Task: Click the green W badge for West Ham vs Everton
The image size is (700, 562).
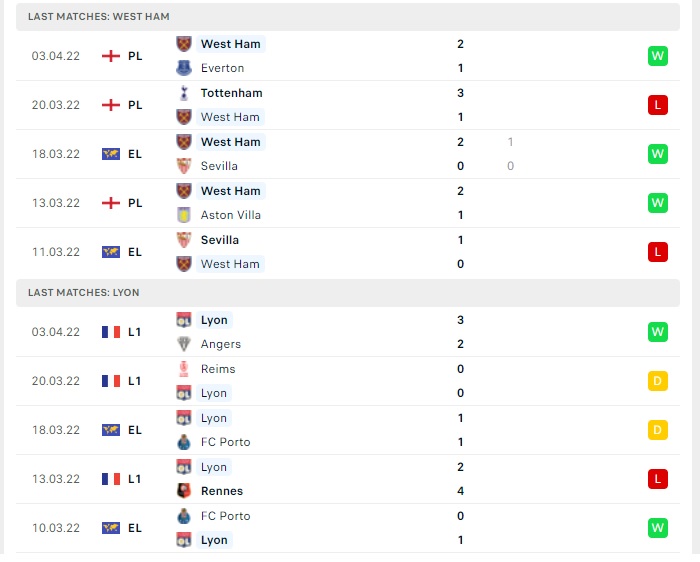Action: click(x=658, y=56)
